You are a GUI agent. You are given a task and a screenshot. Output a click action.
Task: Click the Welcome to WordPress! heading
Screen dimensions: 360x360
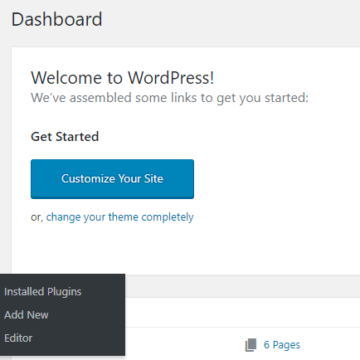point(122,78)
